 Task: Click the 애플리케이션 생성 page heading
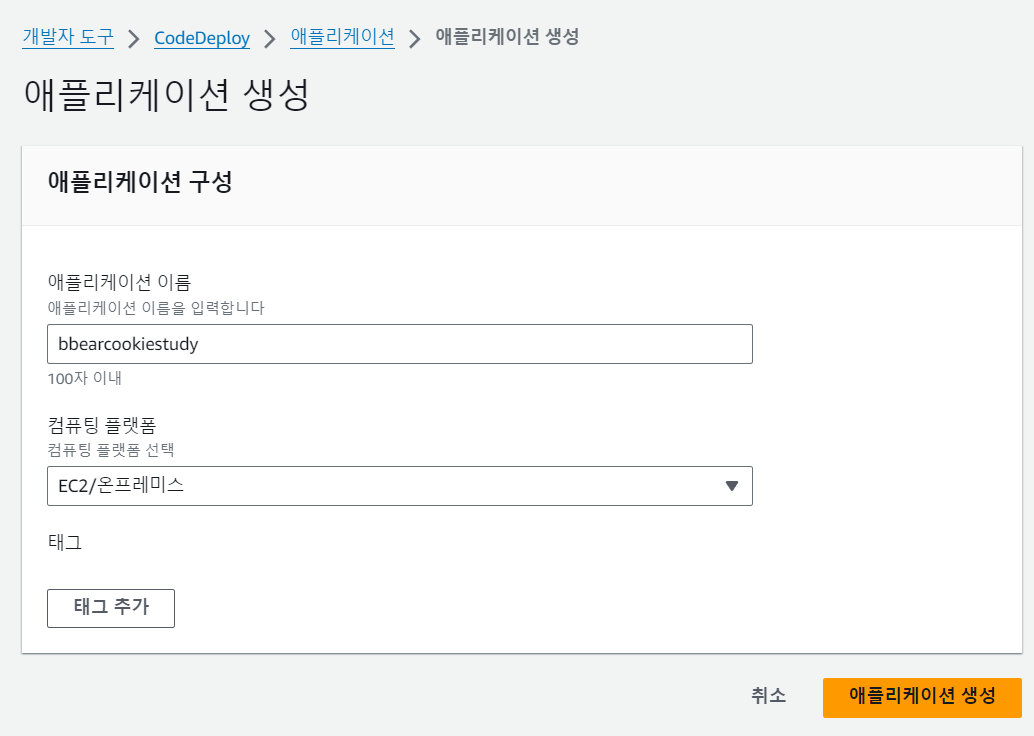166,96
